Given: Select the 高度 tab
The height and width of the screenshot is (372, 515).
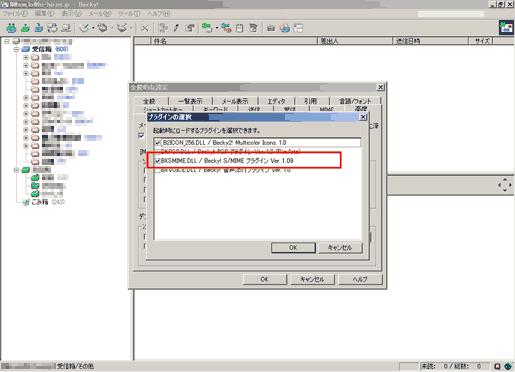Looking at the screenshot, I should click(x=361, y=108).
